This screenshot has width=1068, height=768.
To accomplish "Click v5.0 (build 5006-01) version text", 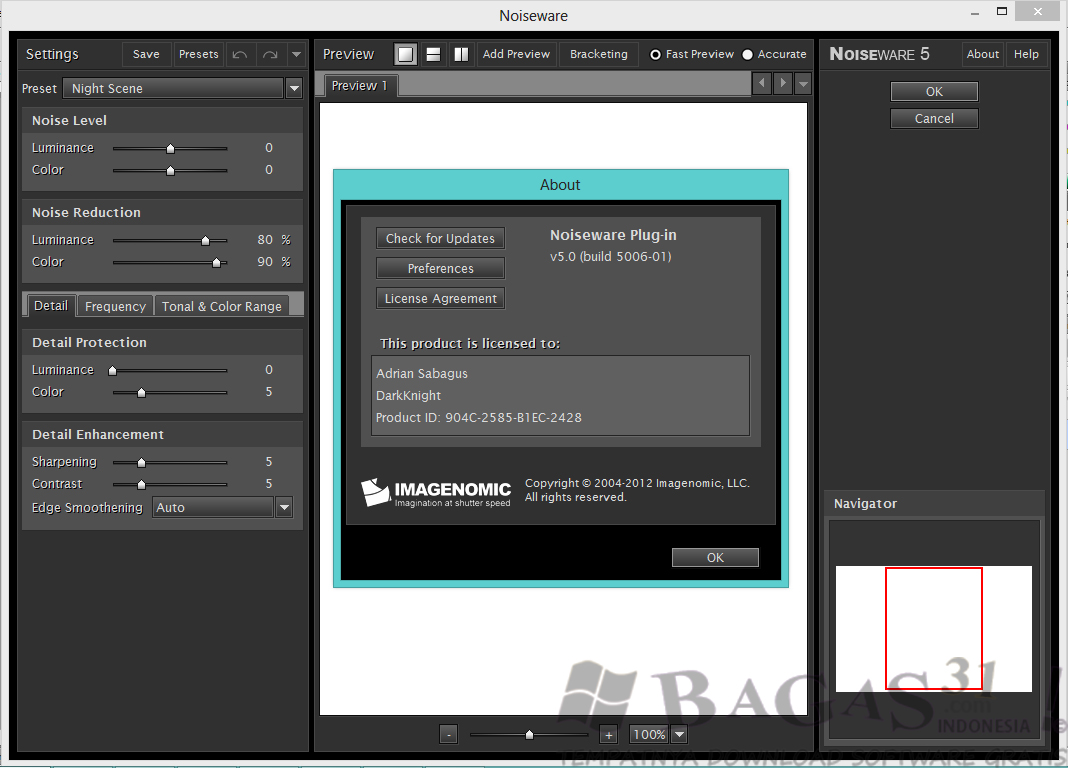I will point(610,257).
